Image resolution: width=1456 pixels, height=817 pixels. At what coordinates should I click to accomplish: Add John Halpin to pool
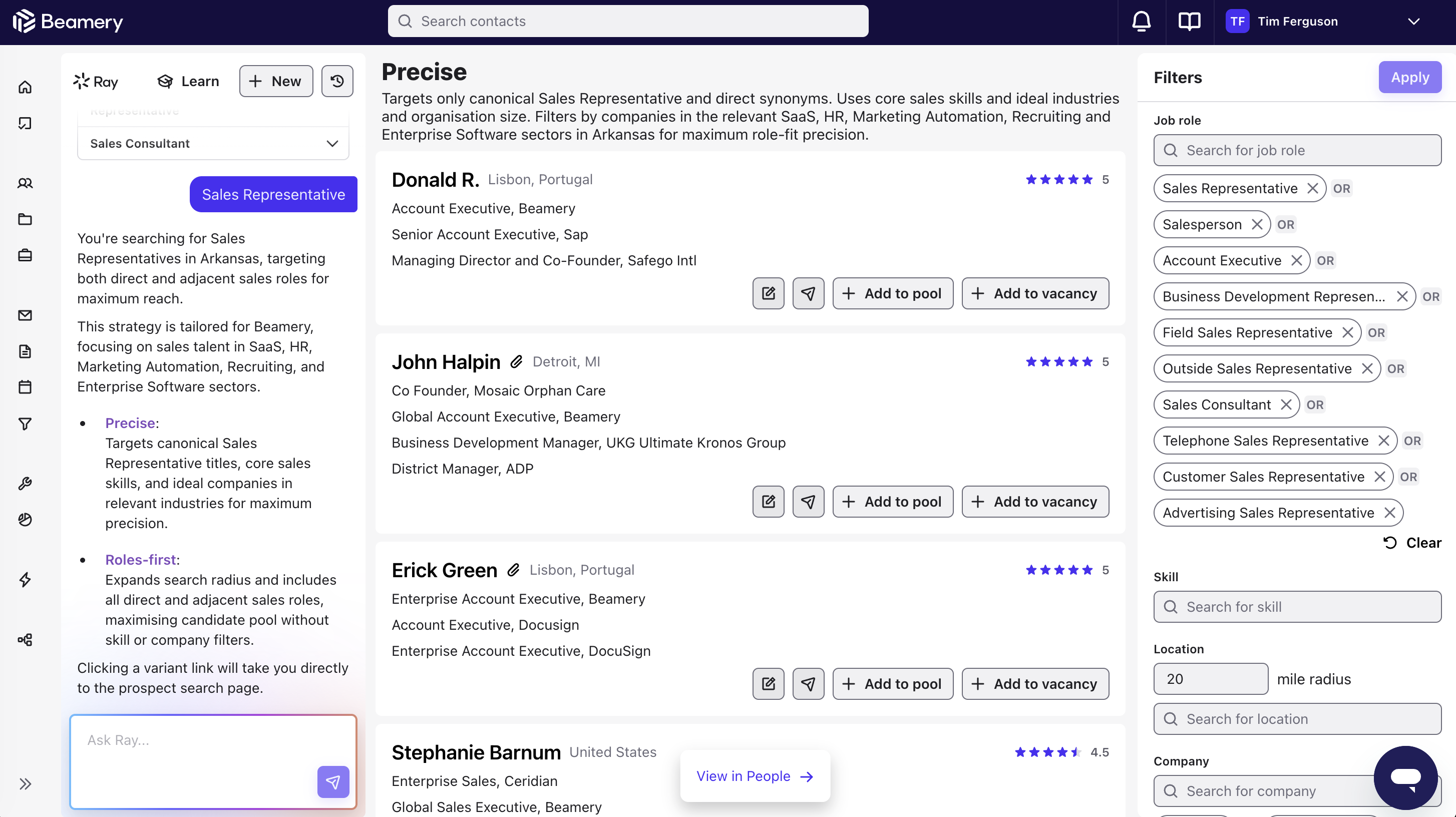(x=893, y=501)
